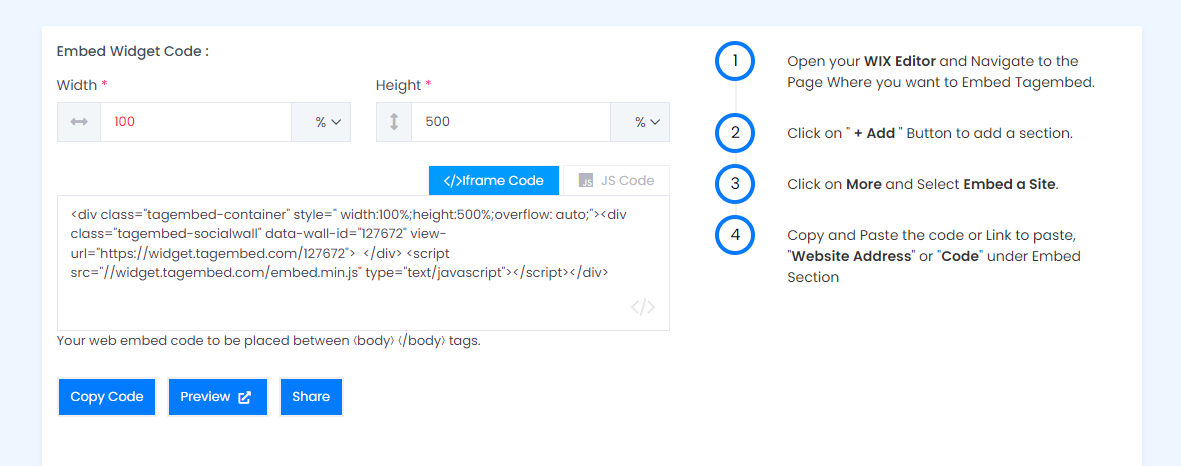
Task: Open the Height unit dropdown
Action: click(640, 122)
